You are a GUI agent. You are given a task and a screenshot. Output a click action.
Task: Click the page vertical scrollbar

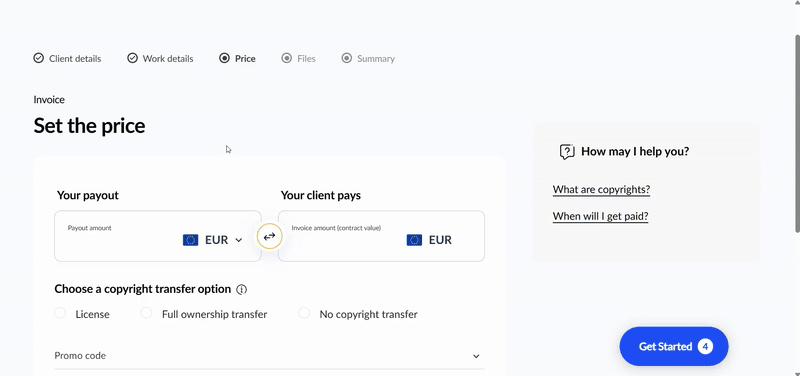point(797,133)
